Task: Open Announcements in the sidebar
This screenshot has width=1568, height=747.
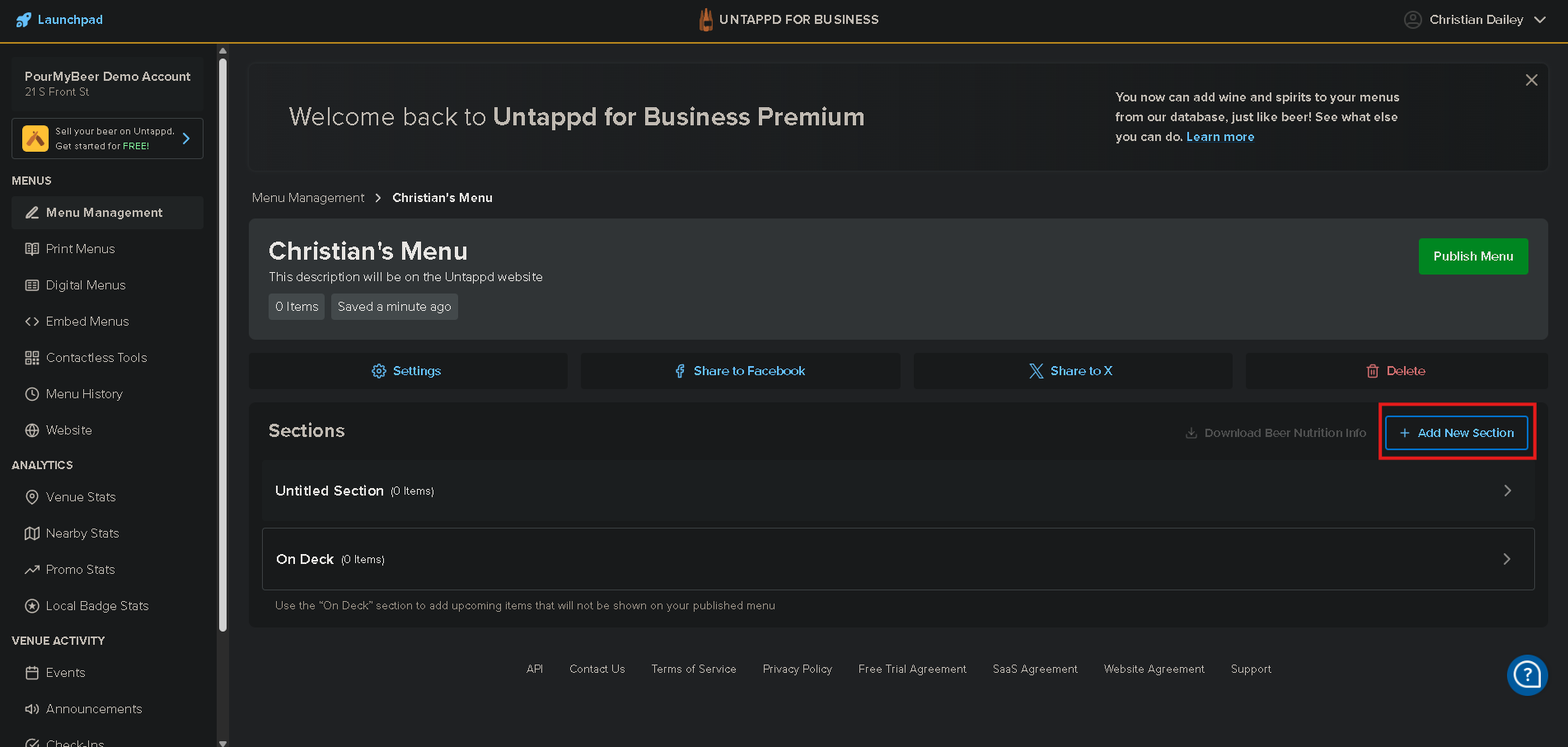Action: [x=107, y=709]
